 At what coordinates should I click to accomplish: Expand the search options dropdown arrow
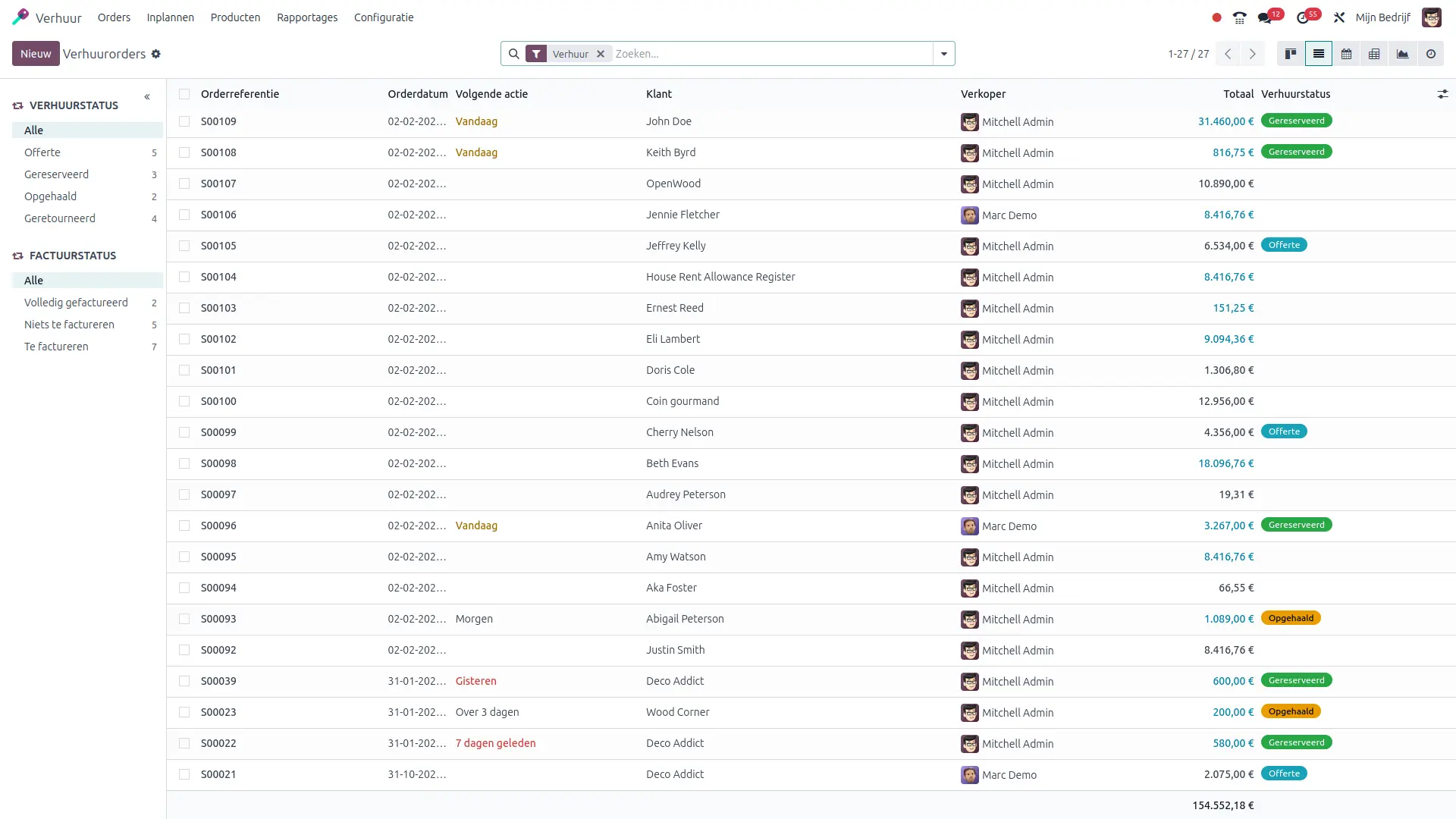[943, 54]
